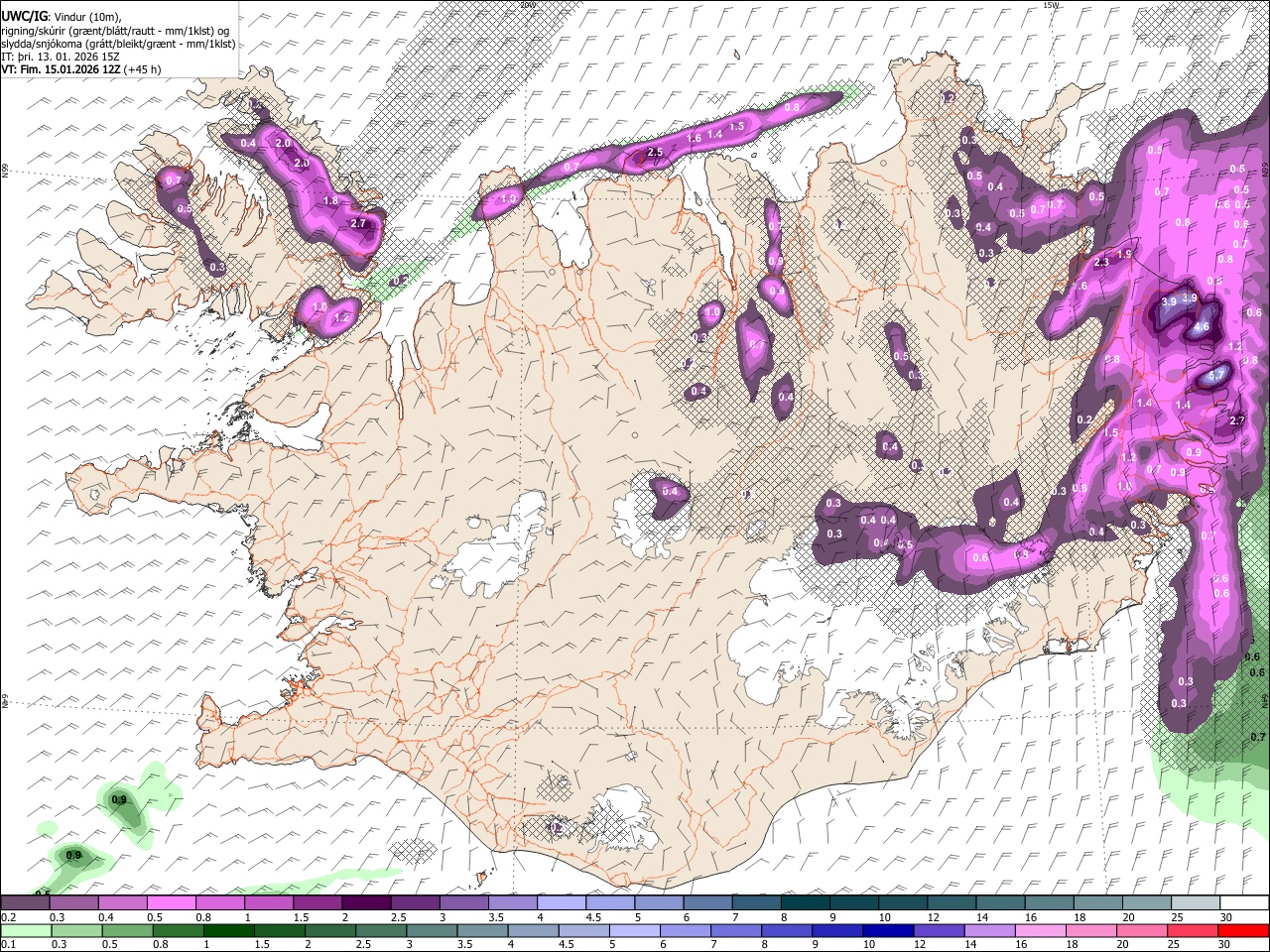This screenshot has height=952, width=1270.
Task: Select the 10–12 deep blue rain legend swatch
Action: (x=889, y=930)
